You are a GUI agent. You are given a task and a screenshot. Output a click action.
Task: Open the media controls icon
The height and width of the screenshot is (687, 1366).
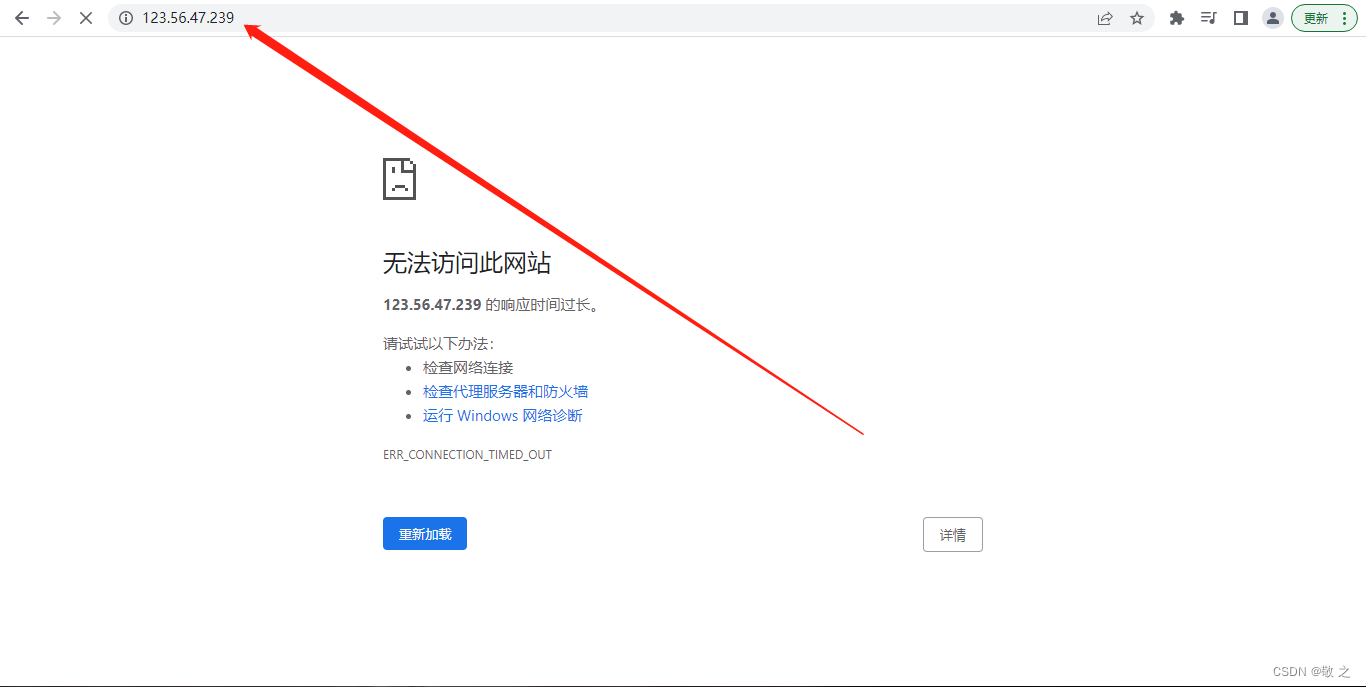(1208, 17)
